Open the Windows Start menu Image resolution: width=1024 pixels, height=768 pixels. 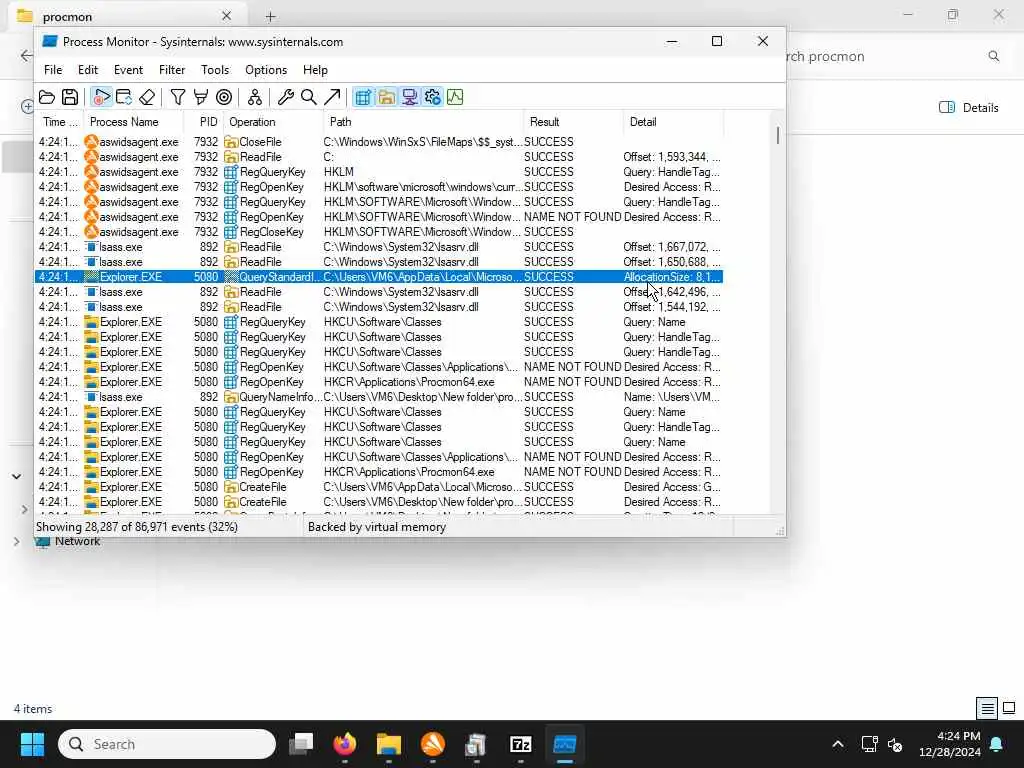(x=32, y=744)
